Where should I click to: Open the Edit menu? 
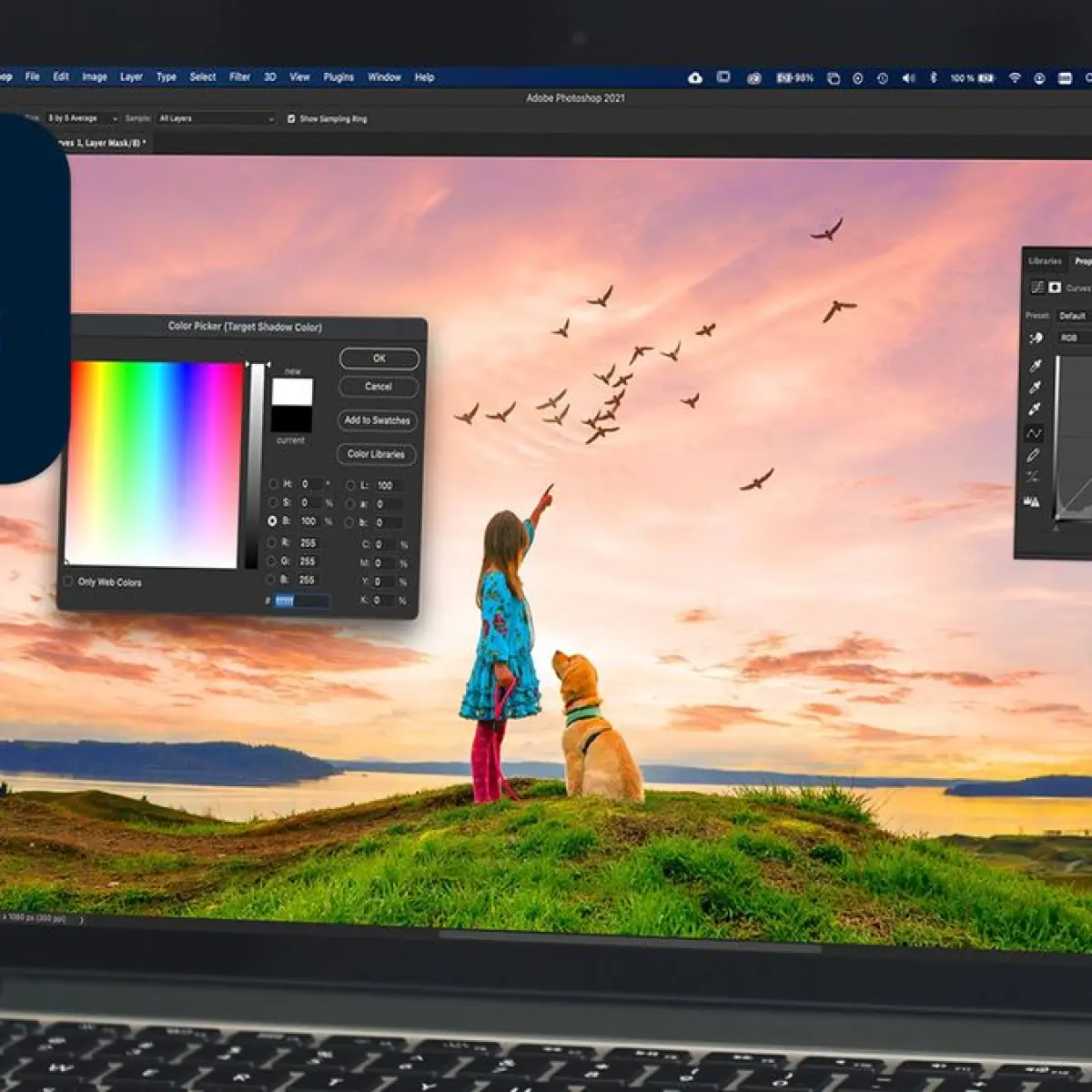(61, 77)
